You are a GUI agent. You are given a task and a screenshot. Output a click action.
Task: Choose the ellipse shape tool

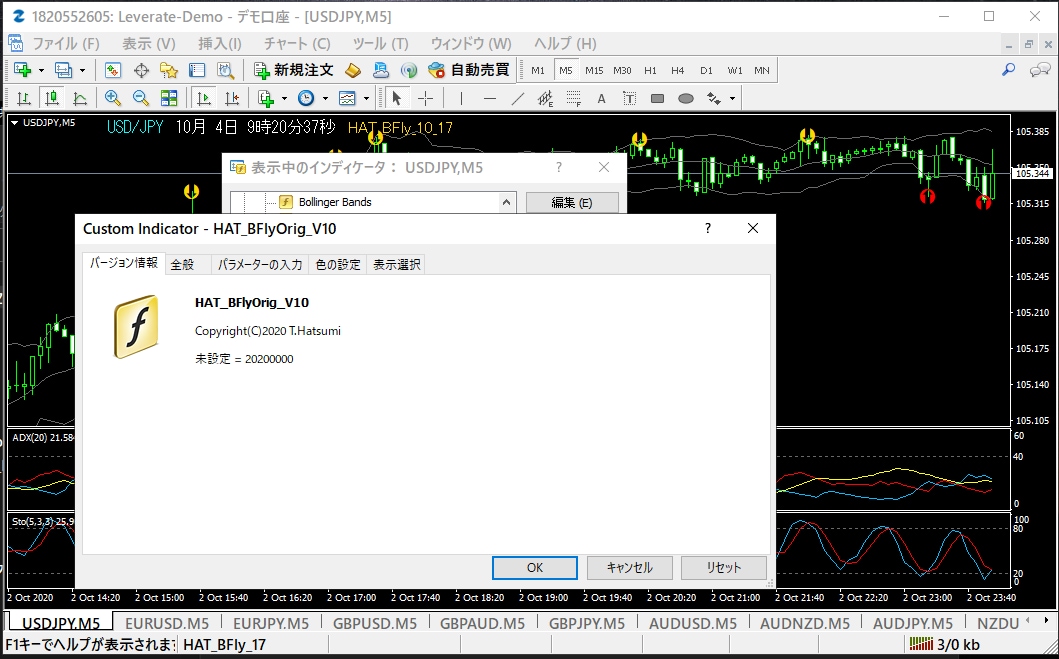pyautogui.click(x=686, y=99)
